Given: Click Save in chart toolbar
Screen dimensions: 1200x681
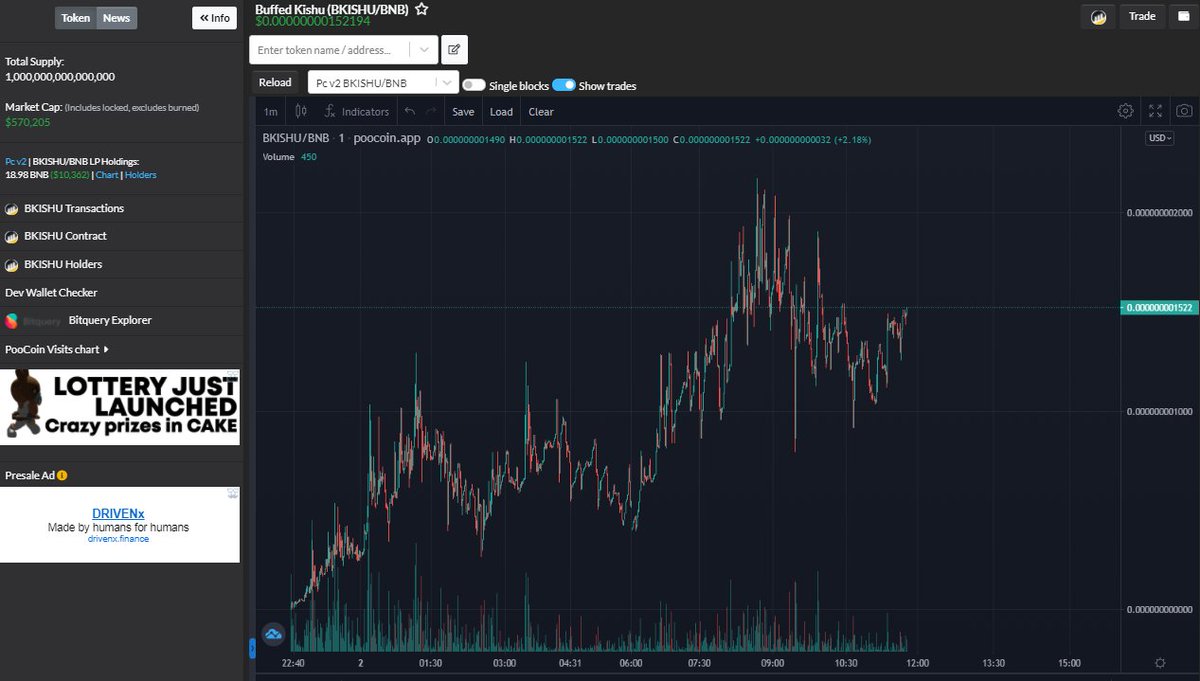Looking at the screenshot, I should tap(463, 112).
